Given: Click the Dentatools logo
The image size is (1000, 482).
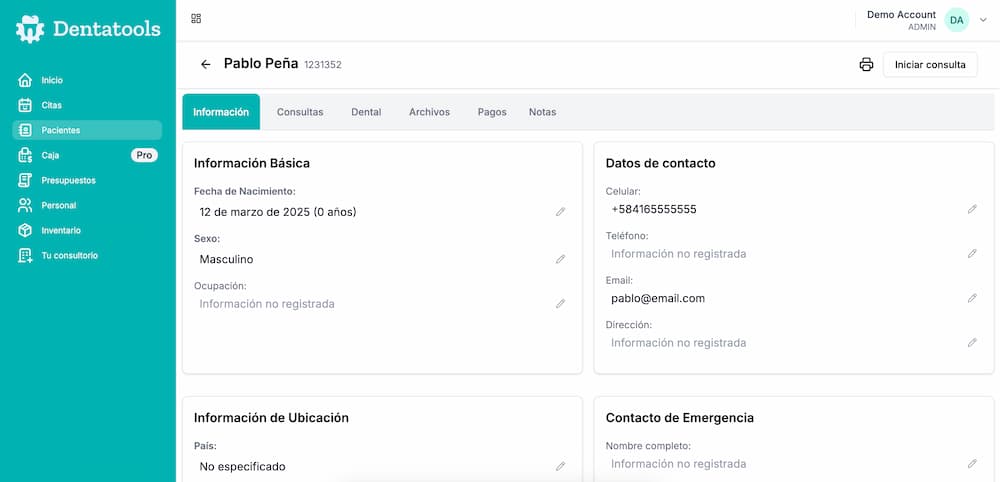Looking at the screenshot, I should click(x=88, y=29).
